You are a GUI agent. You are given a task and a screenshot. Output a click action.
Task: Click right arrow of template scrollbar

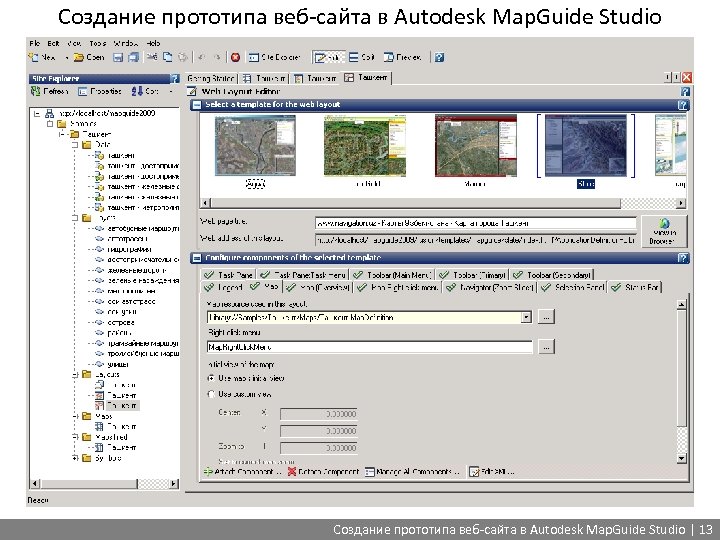coord(681,202)
